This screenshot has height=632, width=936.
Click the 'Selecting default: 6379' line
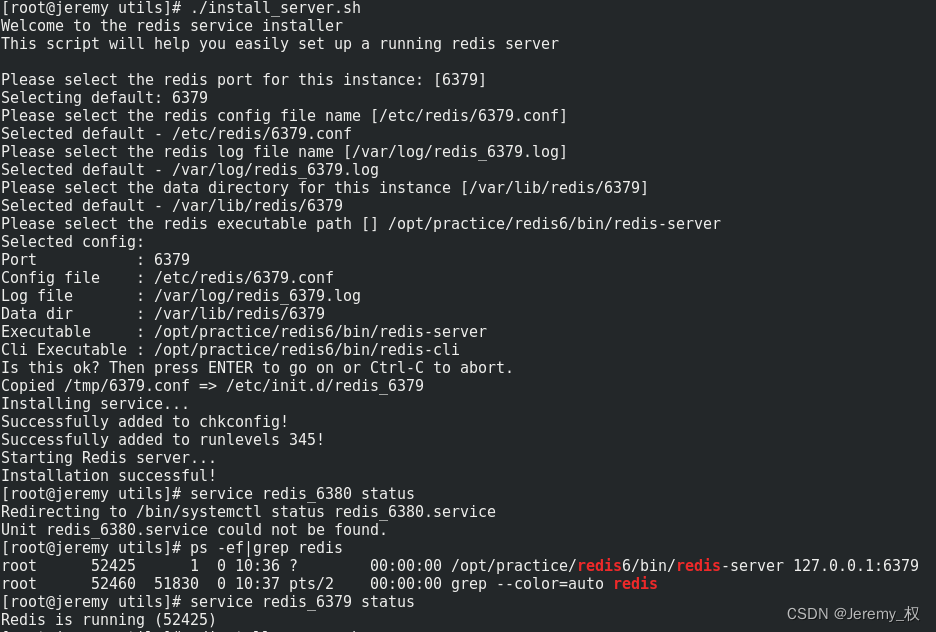(104, 98)
